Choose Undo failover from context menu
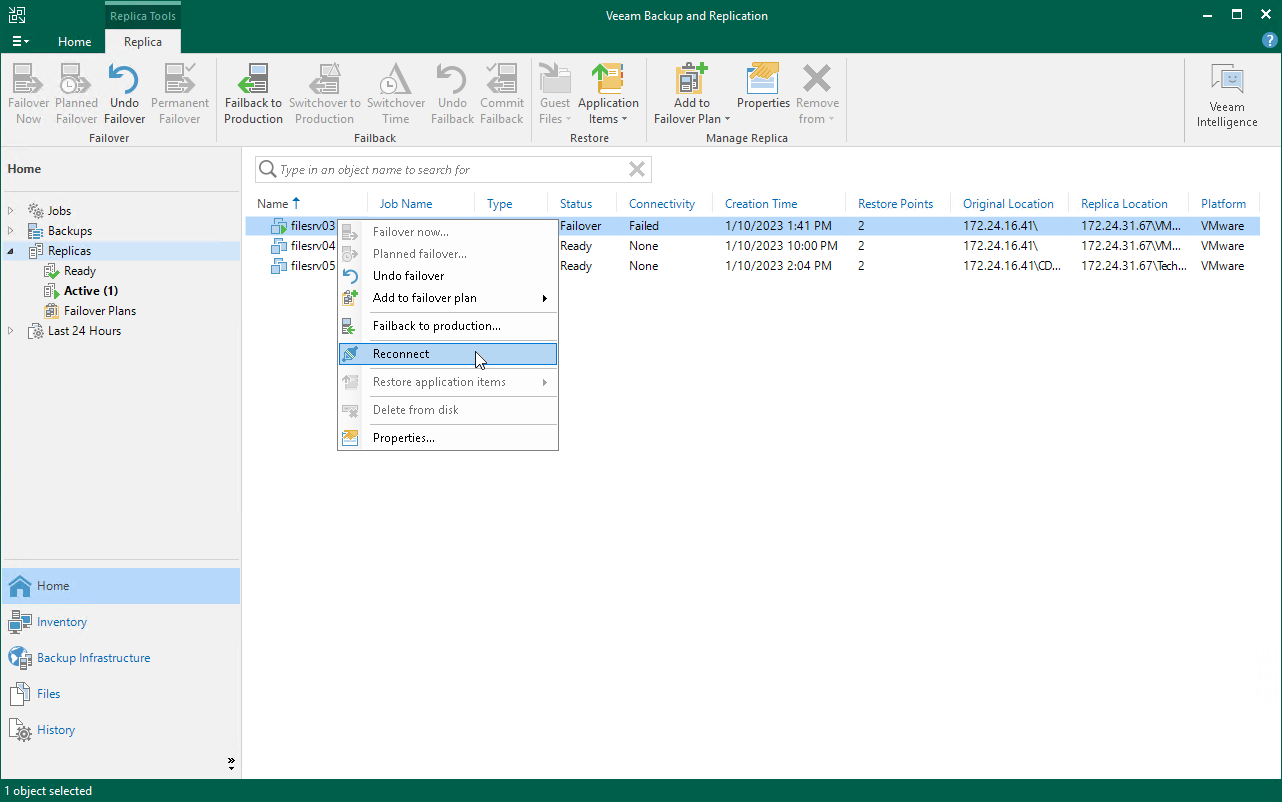The width and height of the screenshot is (1282, 802). (x=448, y=276)
